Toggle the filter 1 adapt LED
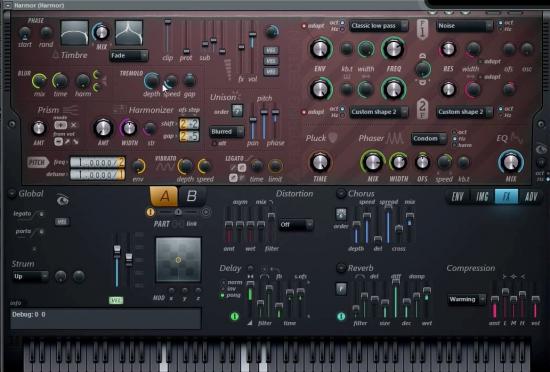 [304, 26]
